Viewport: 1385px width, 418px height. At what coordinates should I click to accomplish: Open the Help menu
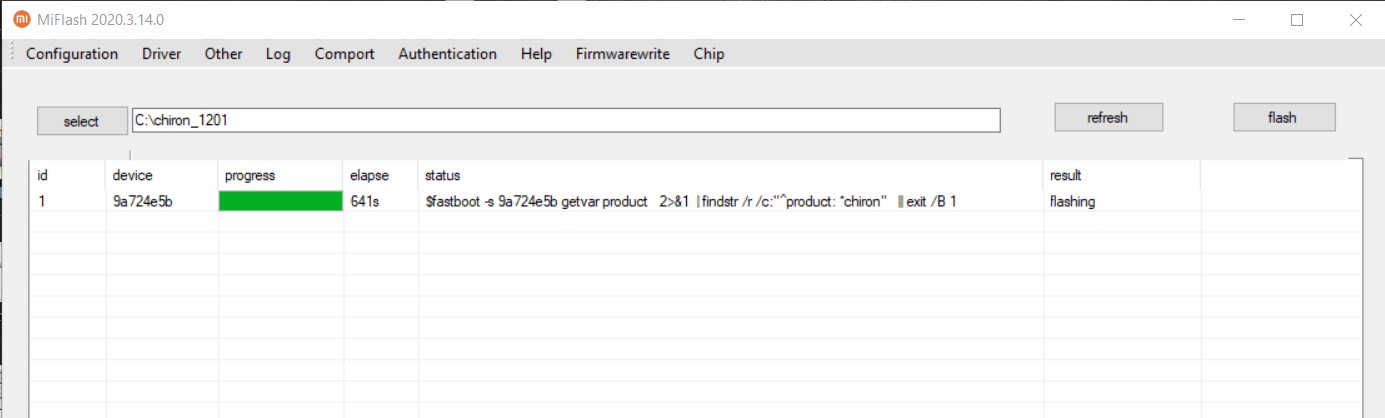tap(536, 54)
